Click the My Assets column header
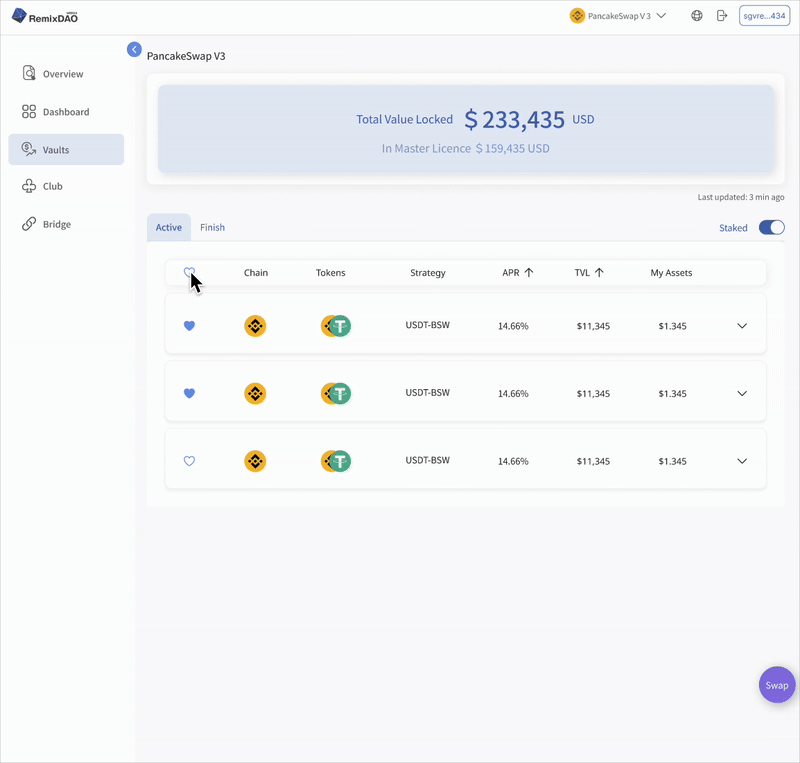The width and height of the screenshot is (800, 763). (671, 273)
